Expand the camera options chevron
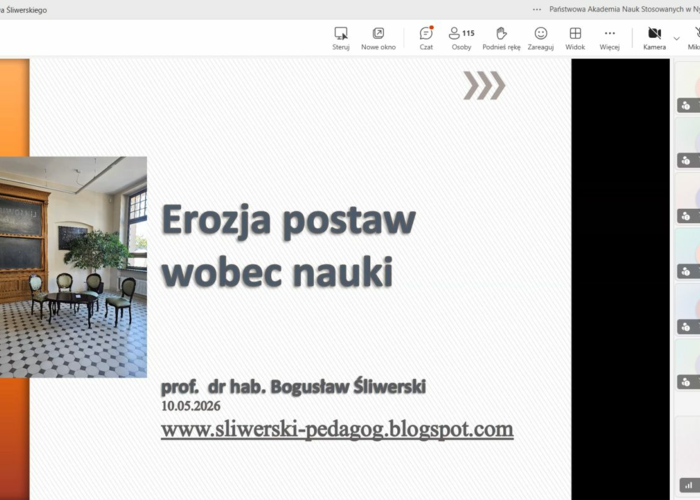Screen dimensions: 700x500 click(x=677, y=38)
